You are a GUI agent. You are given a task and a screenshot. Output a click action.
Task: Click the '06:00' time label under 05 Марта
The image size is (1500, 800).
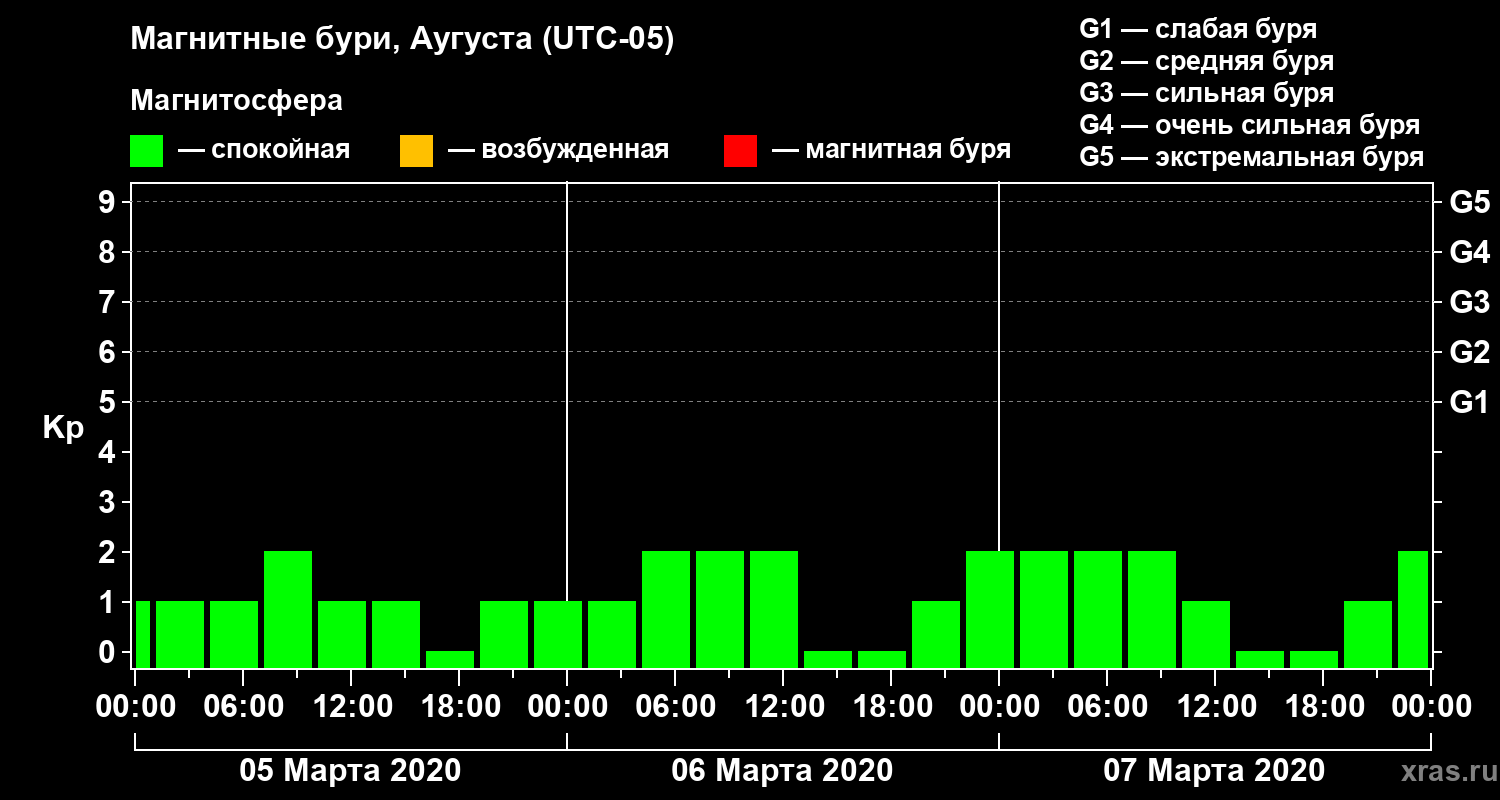pos(243,707)
